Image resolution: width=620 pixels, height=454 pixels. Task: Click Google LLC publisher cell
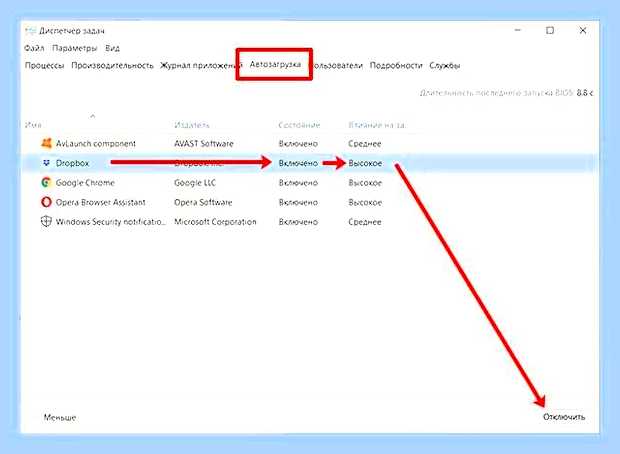click(195, 183)
